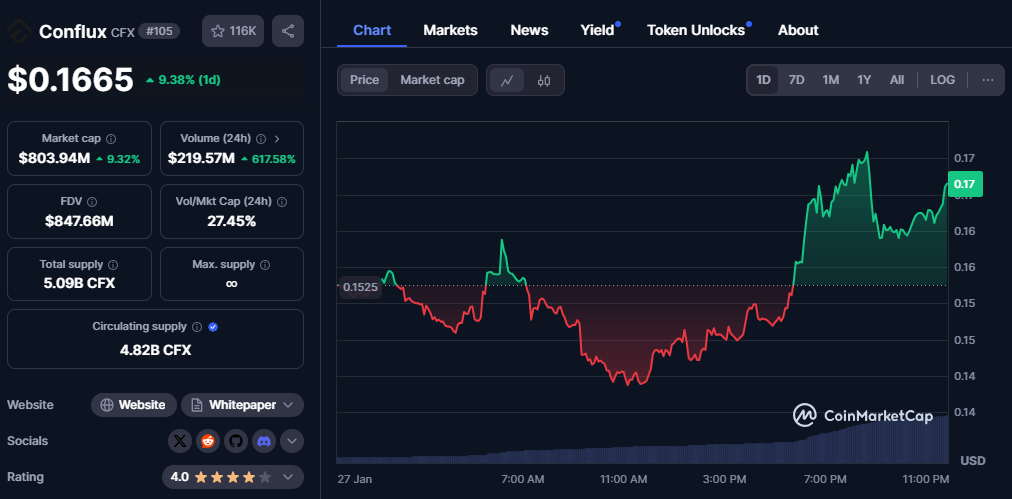Viewport: 1012px width, 499px height.
Task: Click the green 0.17 current price tag
Action: point(965,184)
